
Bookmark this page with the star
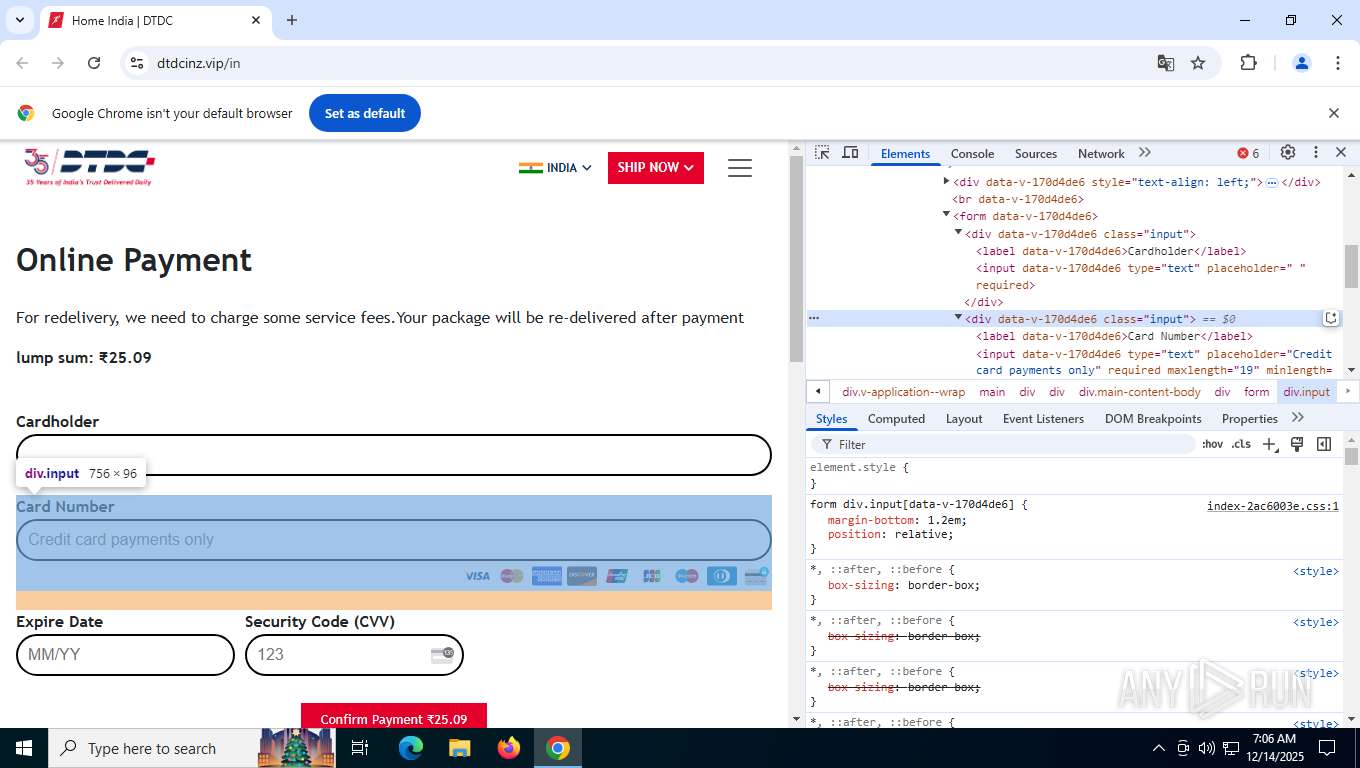pos(1198,63)
